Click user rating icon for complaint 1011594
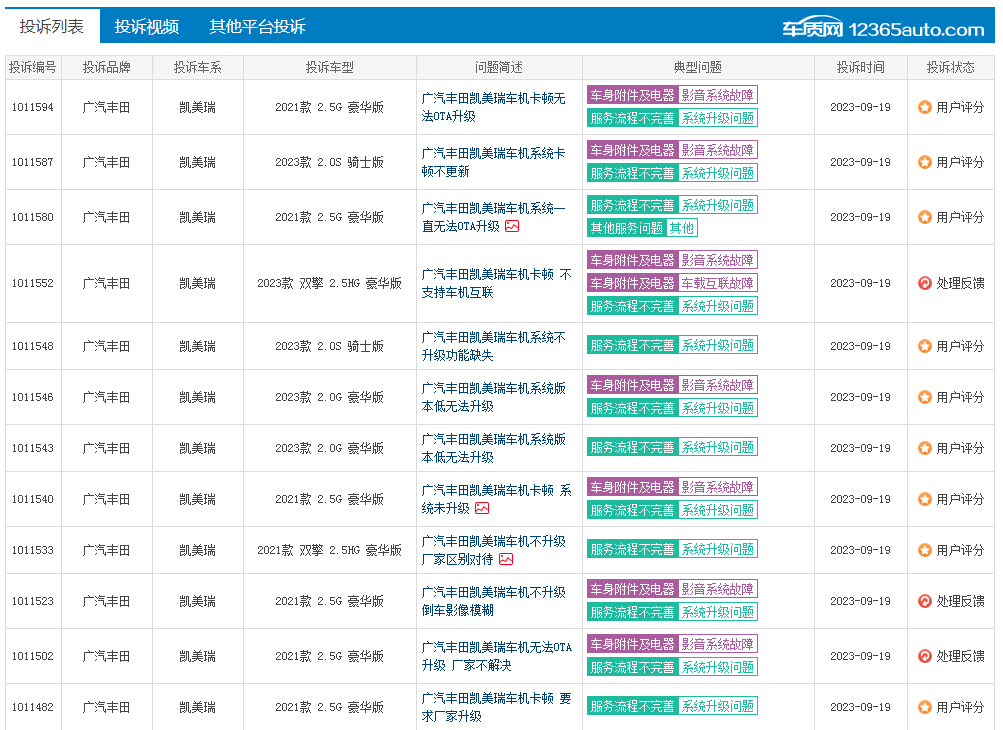The image size is (1003, 730). 924,107
